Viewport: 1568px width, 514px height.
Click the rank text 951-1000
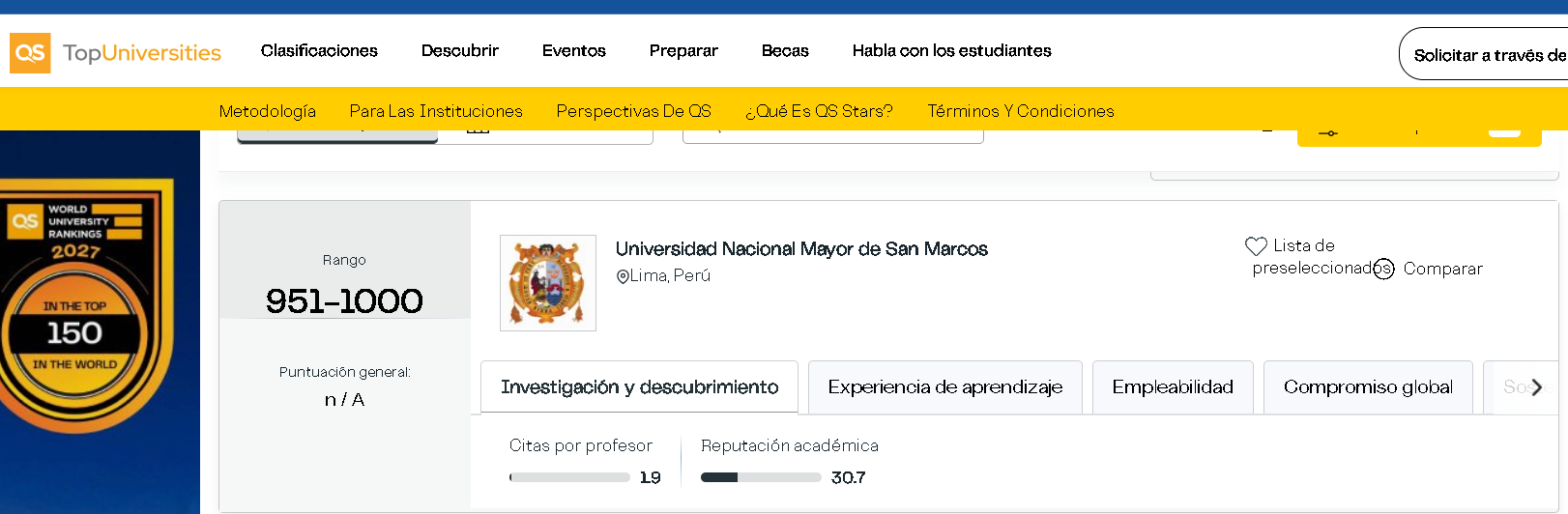point(344,301)
